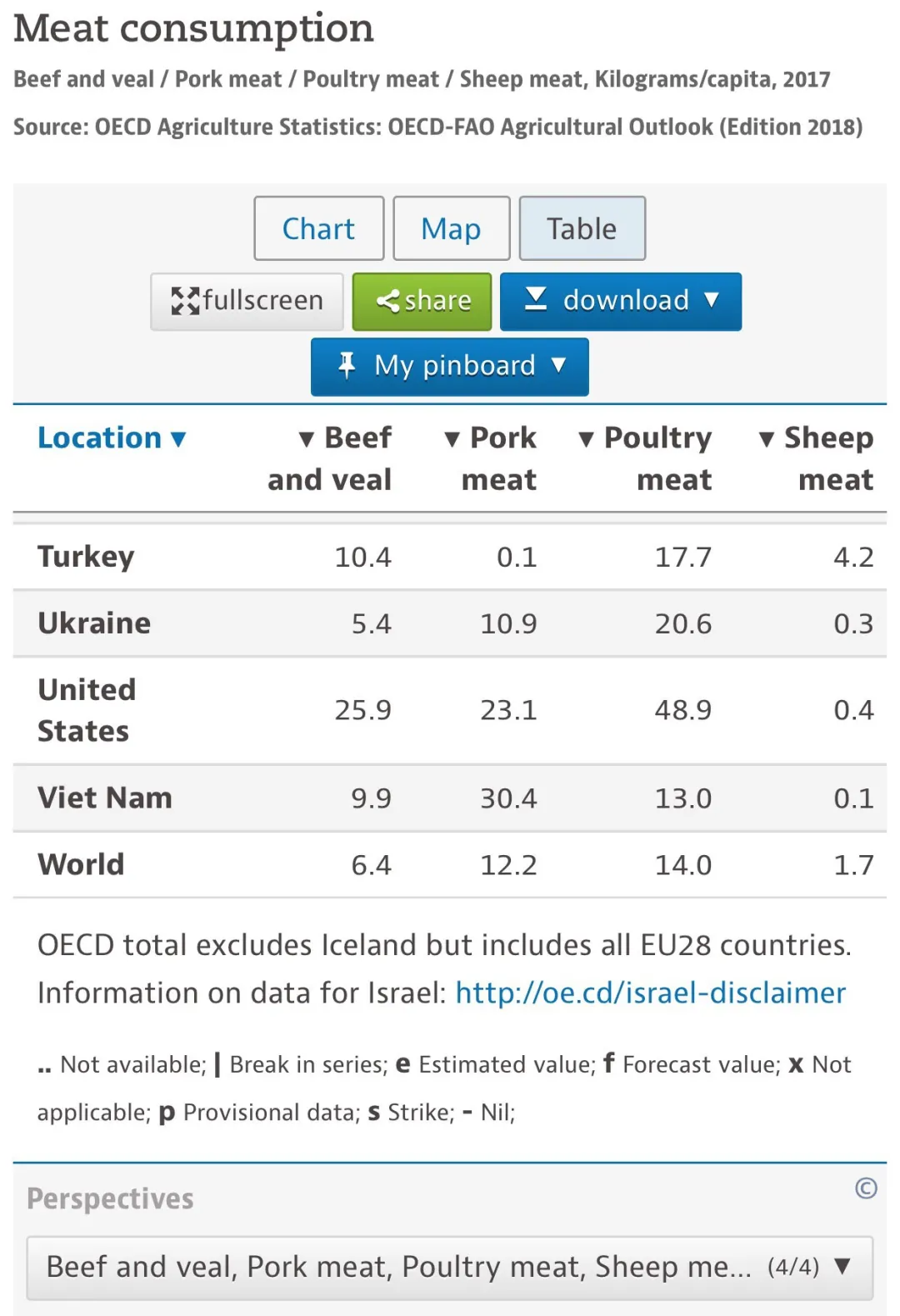Expand the download options arrow
The height and width of the screenshot is (1316, 900).
[x=711, y=300]
